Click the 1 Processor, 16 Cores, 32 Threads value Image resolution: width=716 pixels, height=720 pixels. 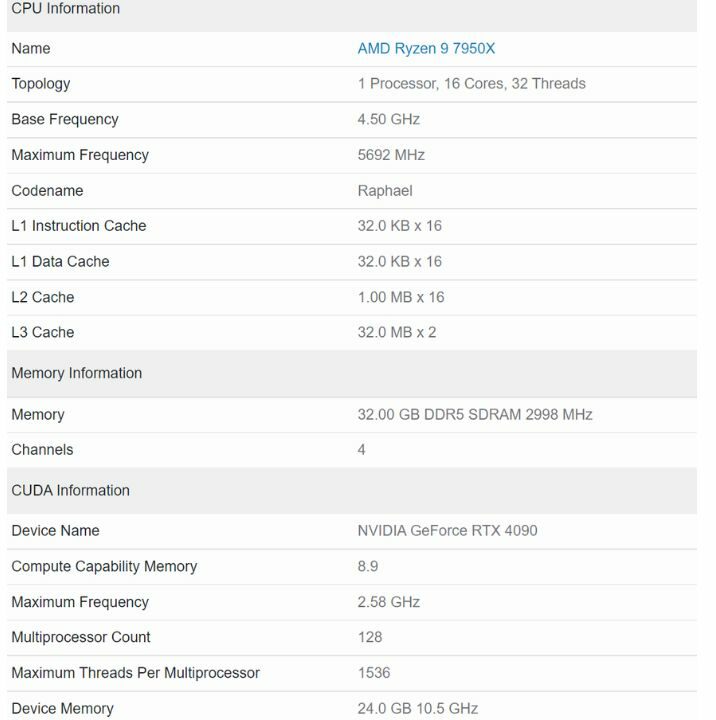coord(471,84)
